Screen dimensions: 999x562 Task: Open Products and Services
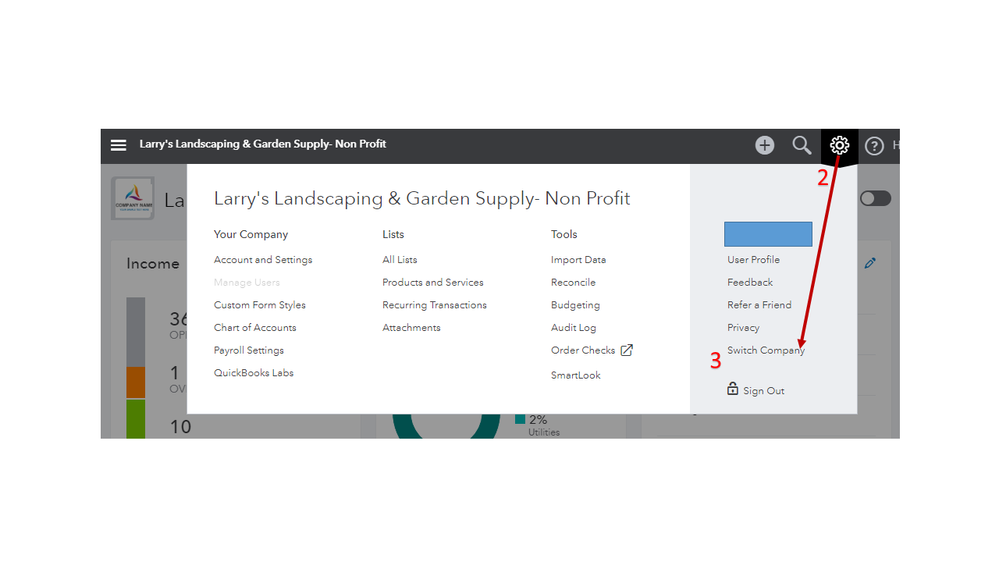[433, 282]
